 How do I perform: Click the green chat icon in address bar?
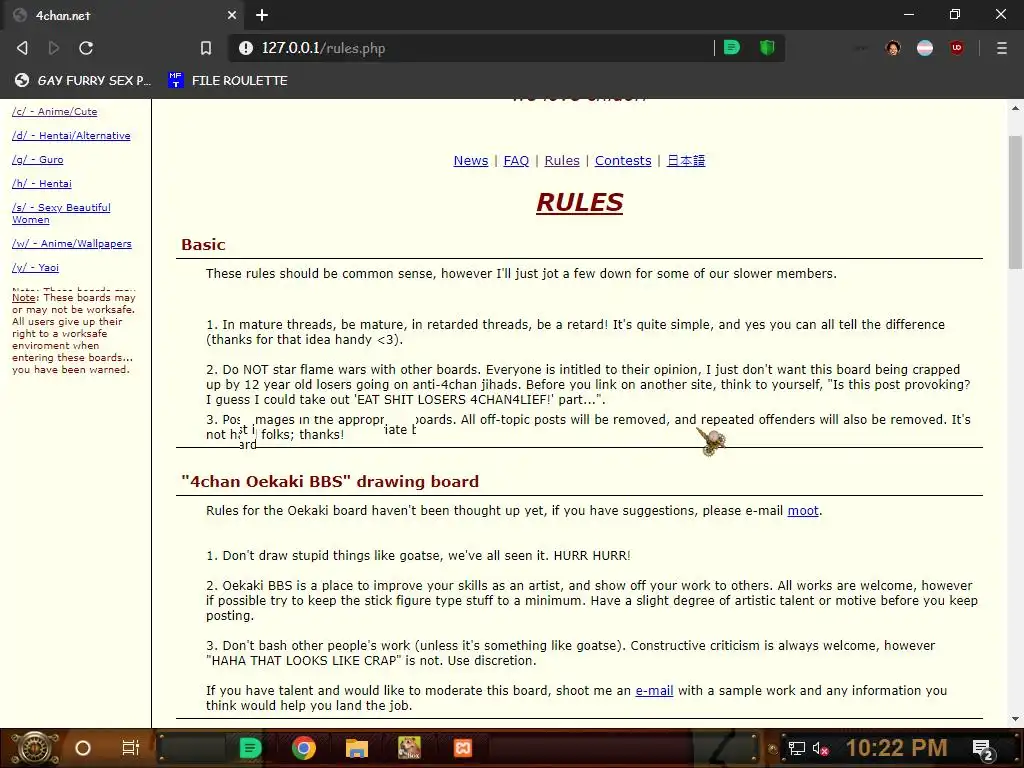732,48
